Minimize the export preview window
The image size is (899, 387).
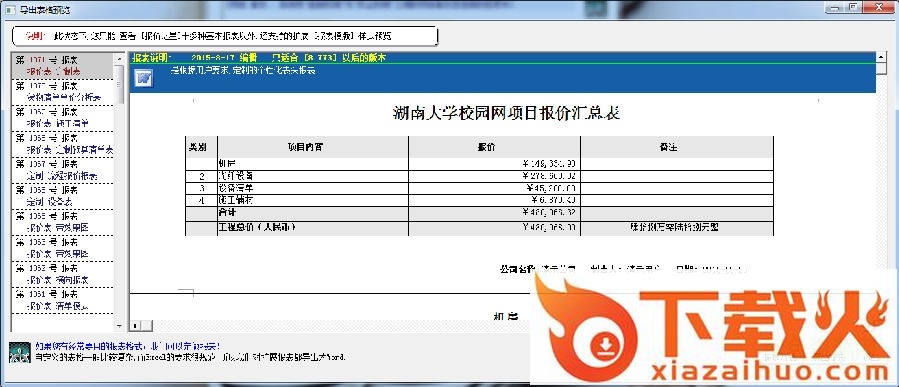click(x=835, y=7)
